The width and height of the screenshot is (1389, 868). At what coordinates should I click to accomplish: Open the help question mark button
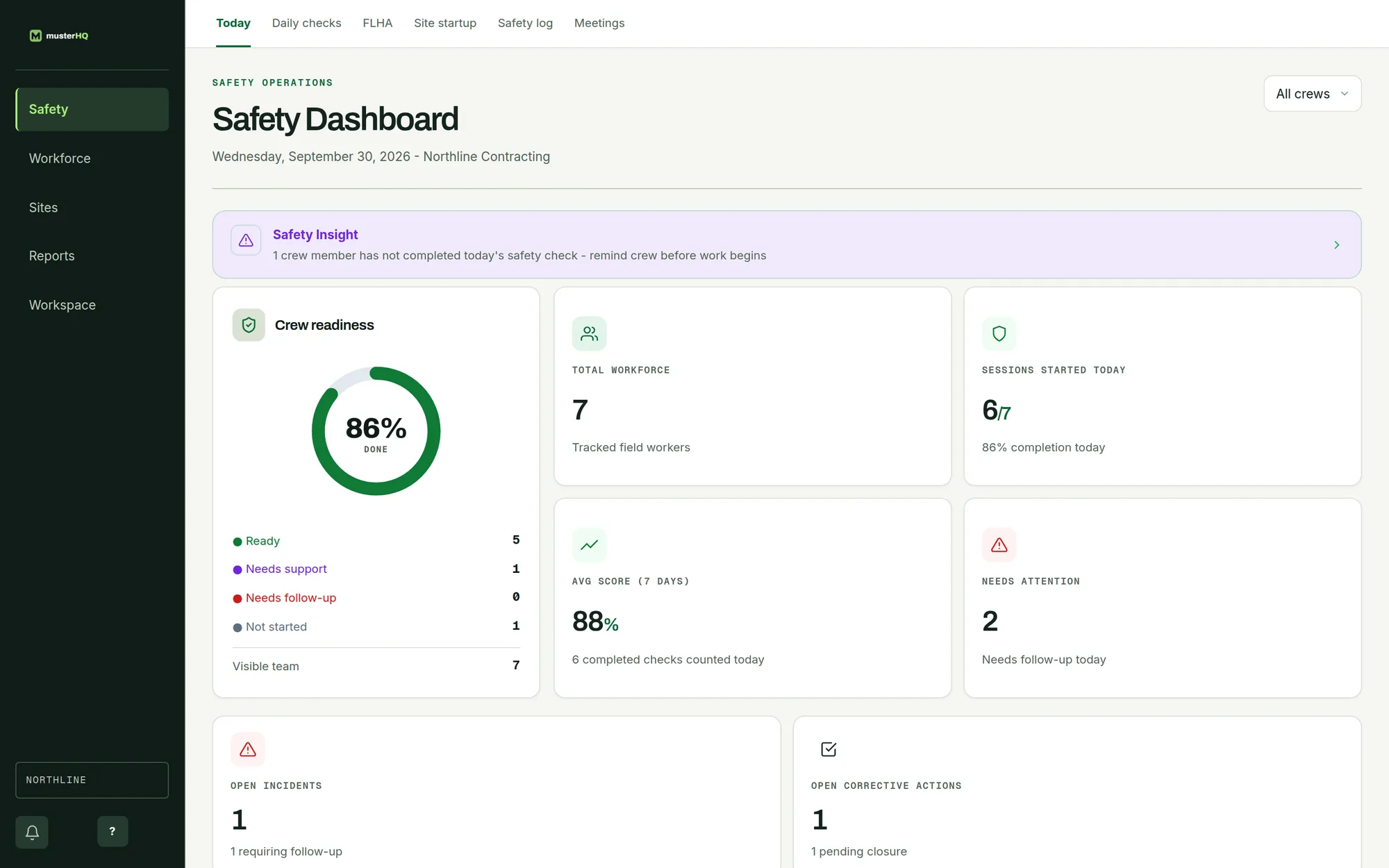pyautogui.click(x=113, y=831)
